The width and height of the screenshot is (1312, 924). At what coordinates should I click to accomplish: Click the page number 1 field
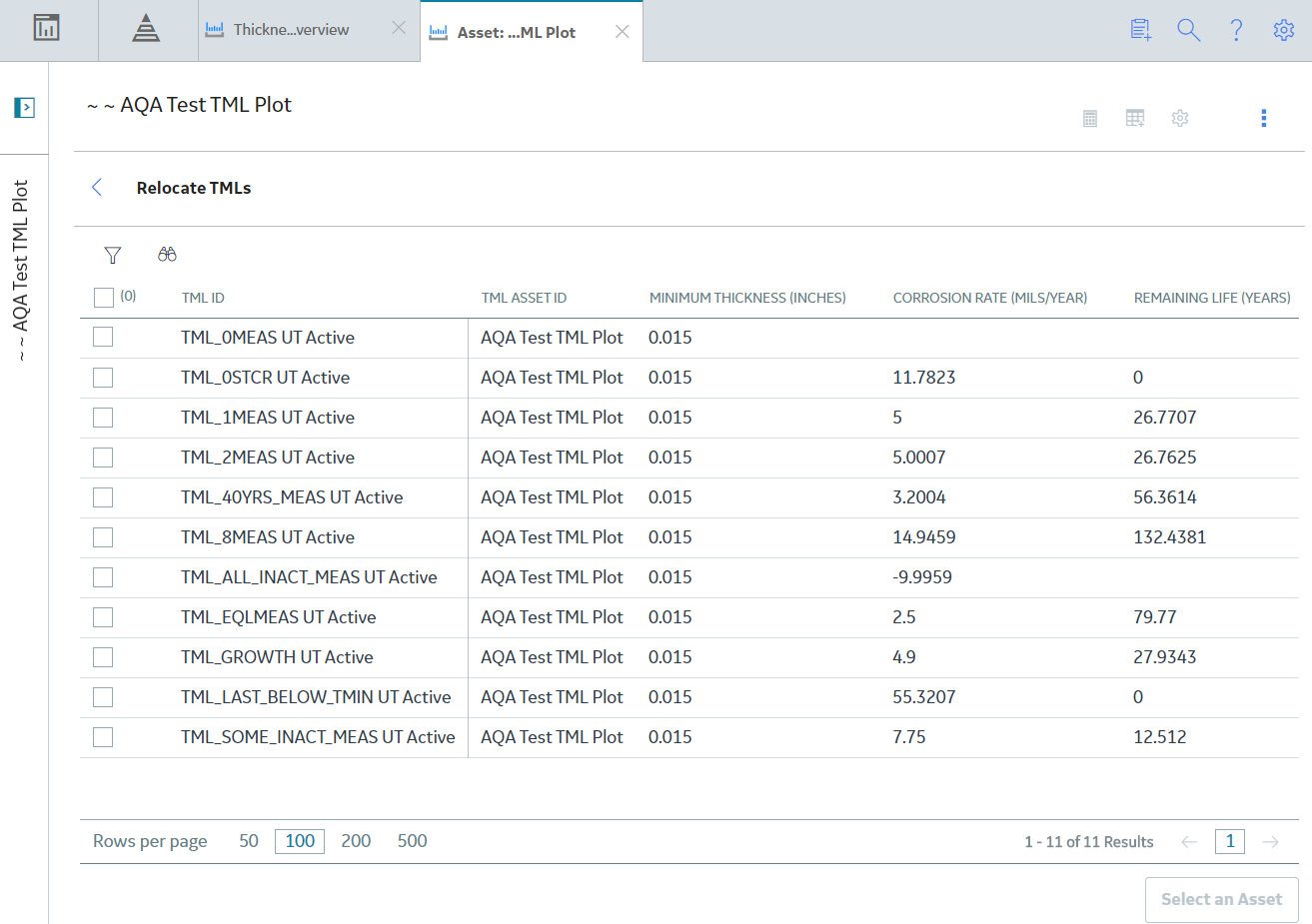click(x=1230, y=841)
